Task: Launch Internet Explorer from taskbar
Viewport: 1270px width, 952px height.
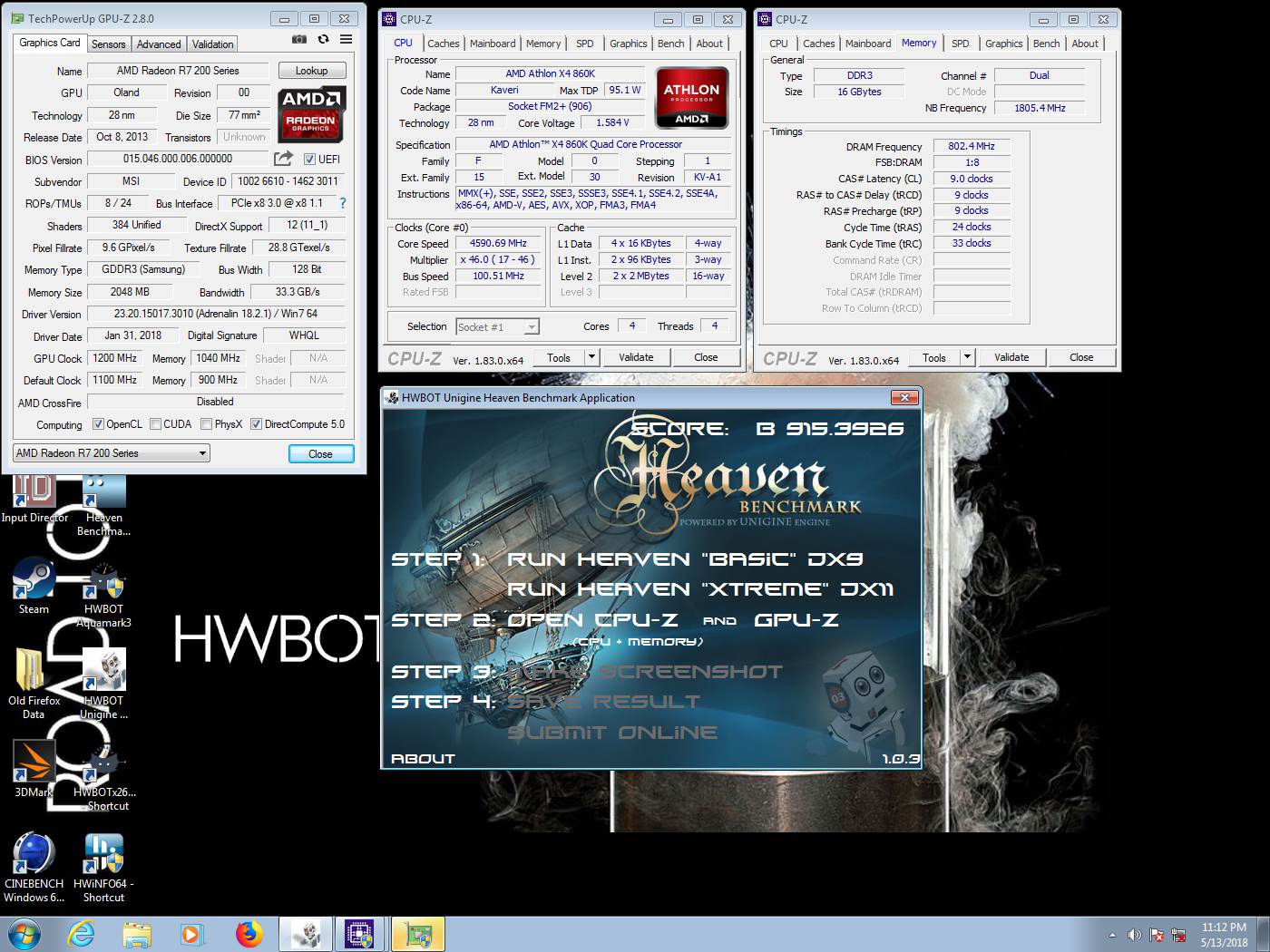Action: [82, 934]
